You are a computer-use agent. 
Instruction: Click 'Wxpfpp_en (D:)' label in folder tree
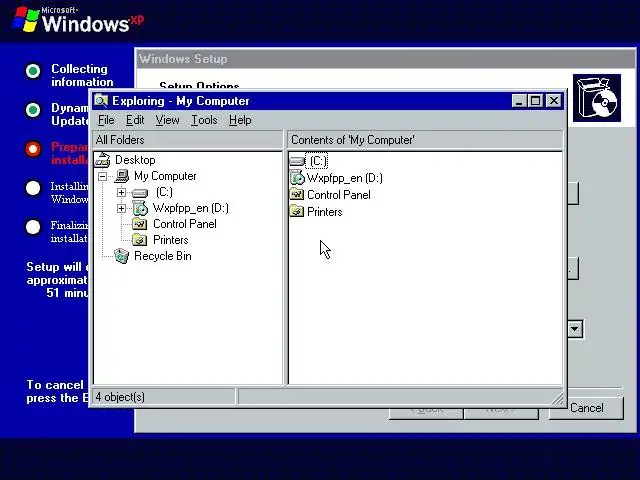pyautogui.click(x=191, y=208)
